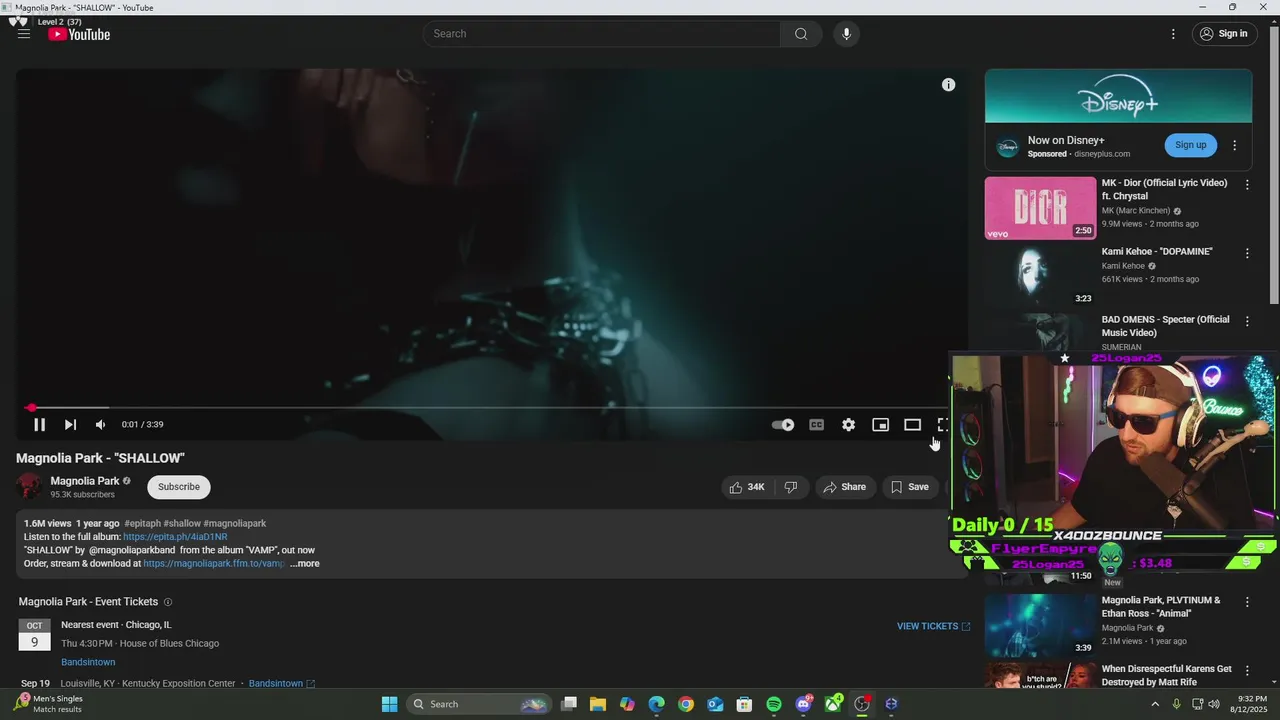1280x720 pixels.
Task: Toggle autoplay switch in player
Action: (x=783, y=425)
